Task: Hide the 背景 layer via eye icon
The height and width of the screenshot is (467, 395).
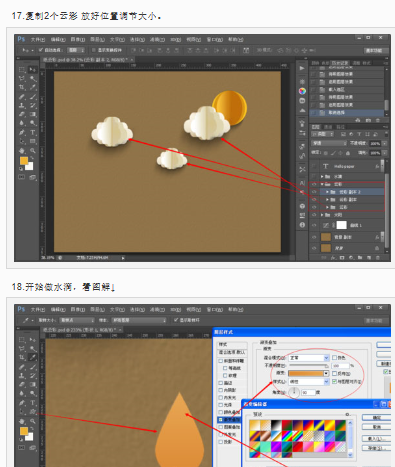Action: click(x=314, y=248)
